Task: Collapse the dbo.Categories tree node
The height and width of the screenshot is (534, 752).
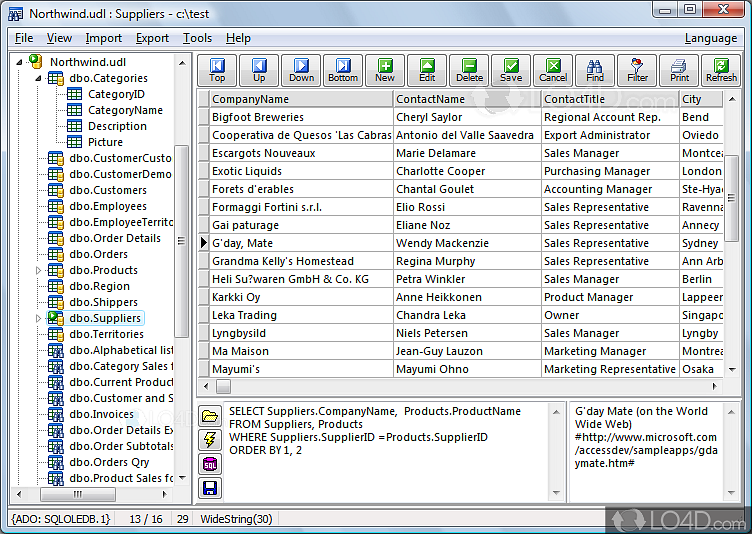Action: point(40,78)
